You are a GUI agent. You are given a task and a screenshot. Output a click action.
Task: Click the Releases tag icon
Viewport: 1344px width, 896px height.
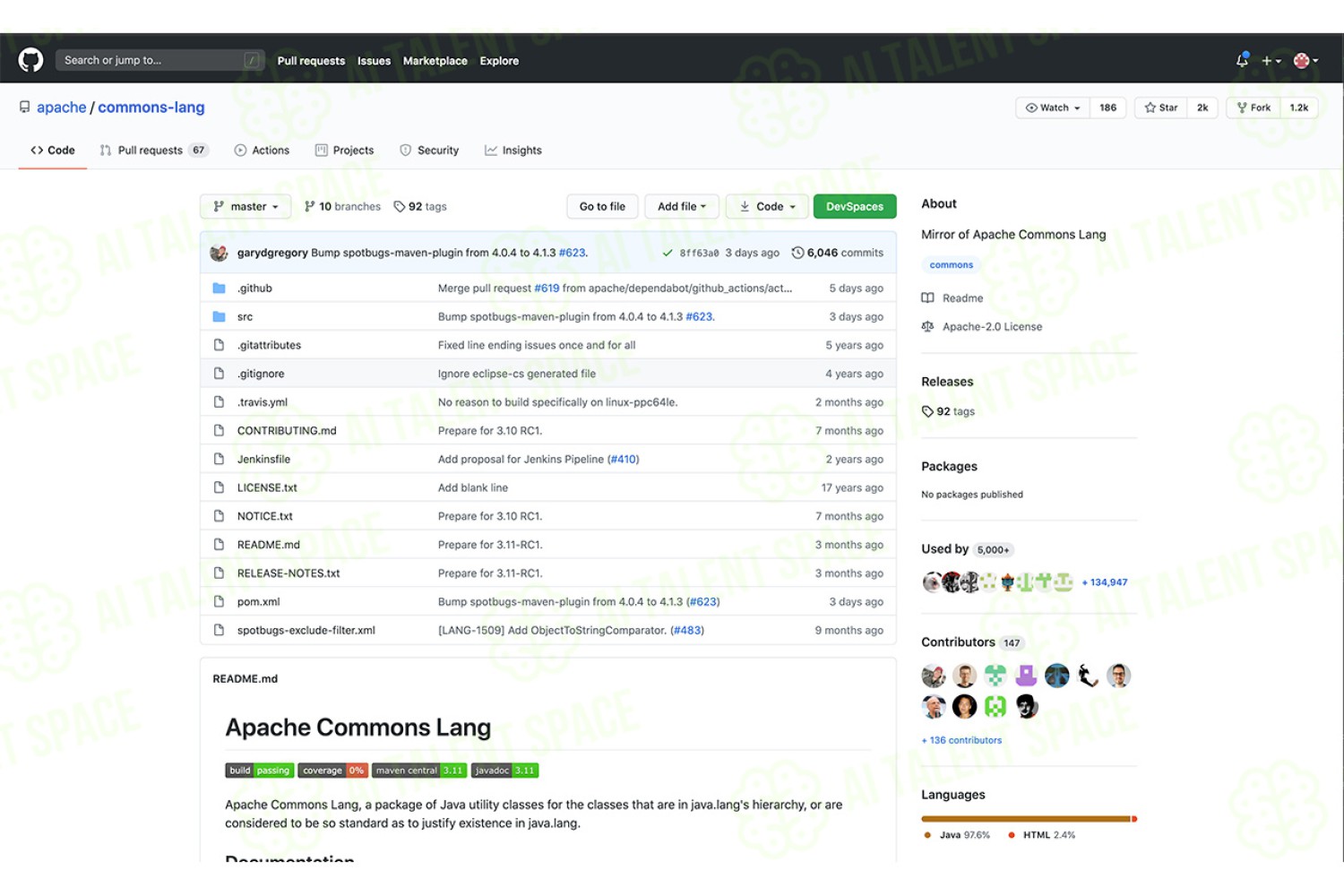pyautogui.click(x=927, y=411)
